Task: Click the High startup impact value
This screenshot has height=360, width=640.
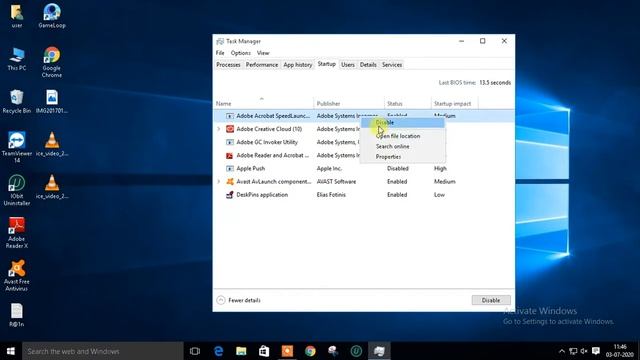Action: pos(440,169)
